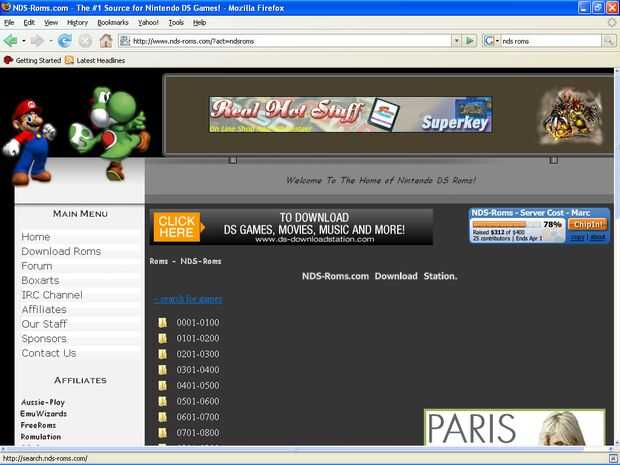Expand the address bar URL dropdown

click(456, 41)
